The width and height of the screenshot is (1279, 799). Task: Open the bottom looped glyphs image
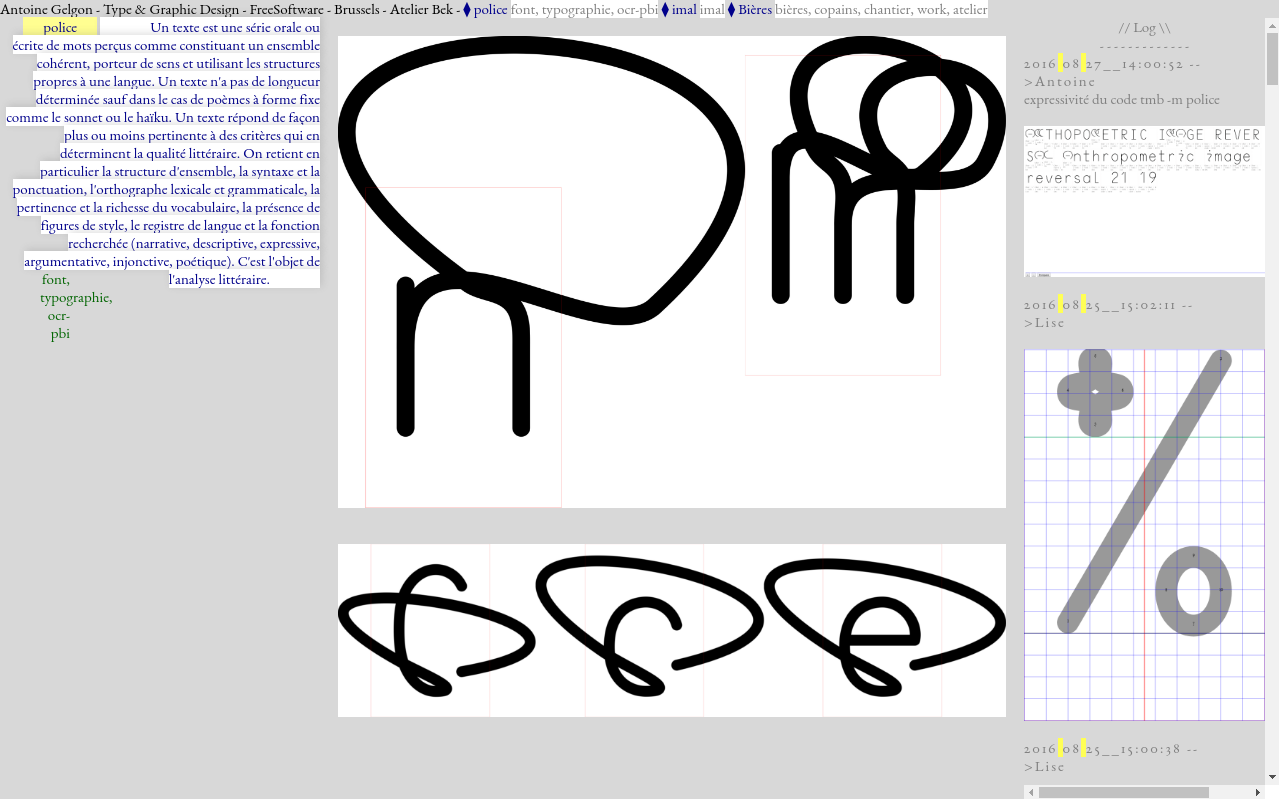671,630
